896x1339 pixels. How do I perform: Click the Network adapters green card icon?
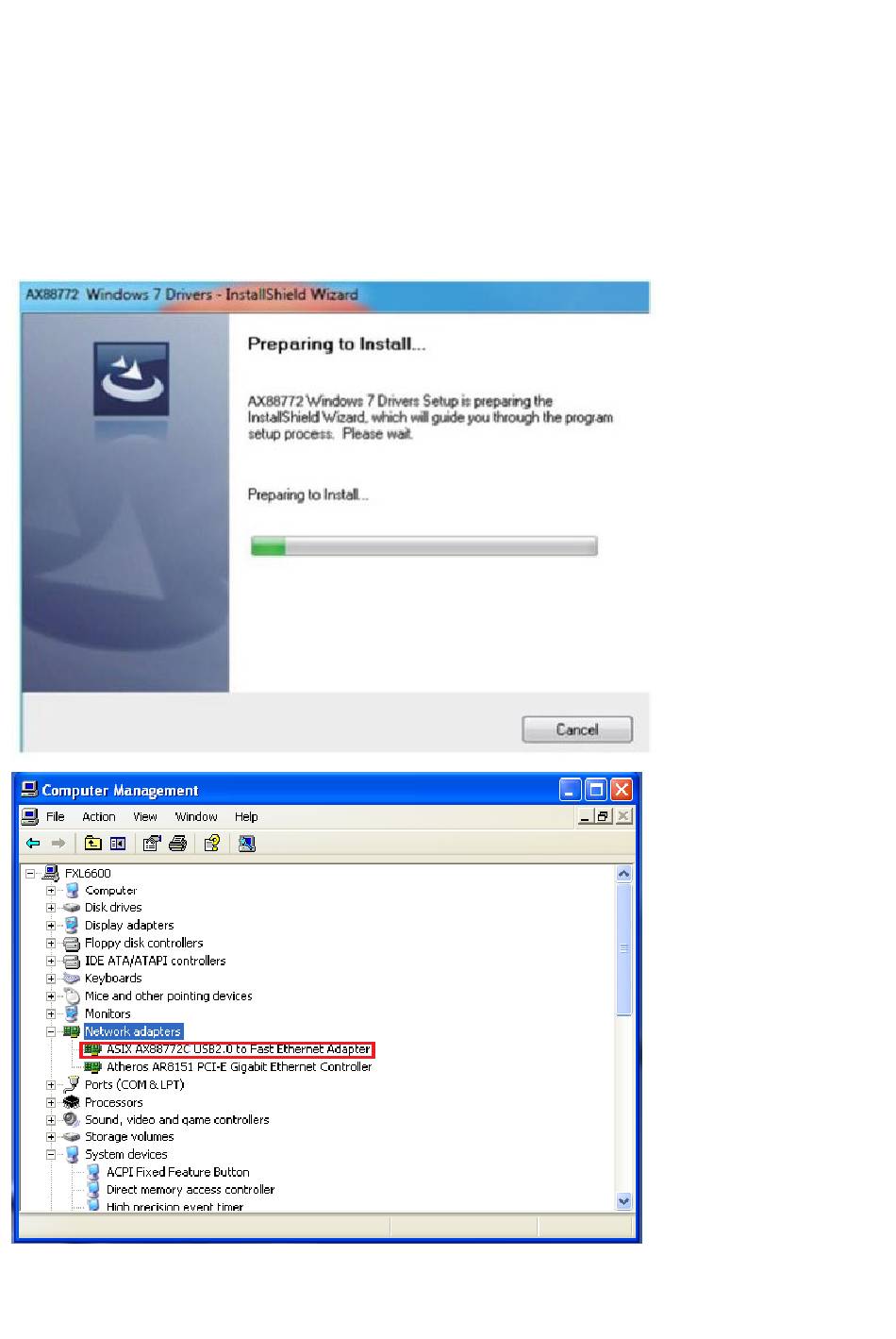[x=72, y=1032]
